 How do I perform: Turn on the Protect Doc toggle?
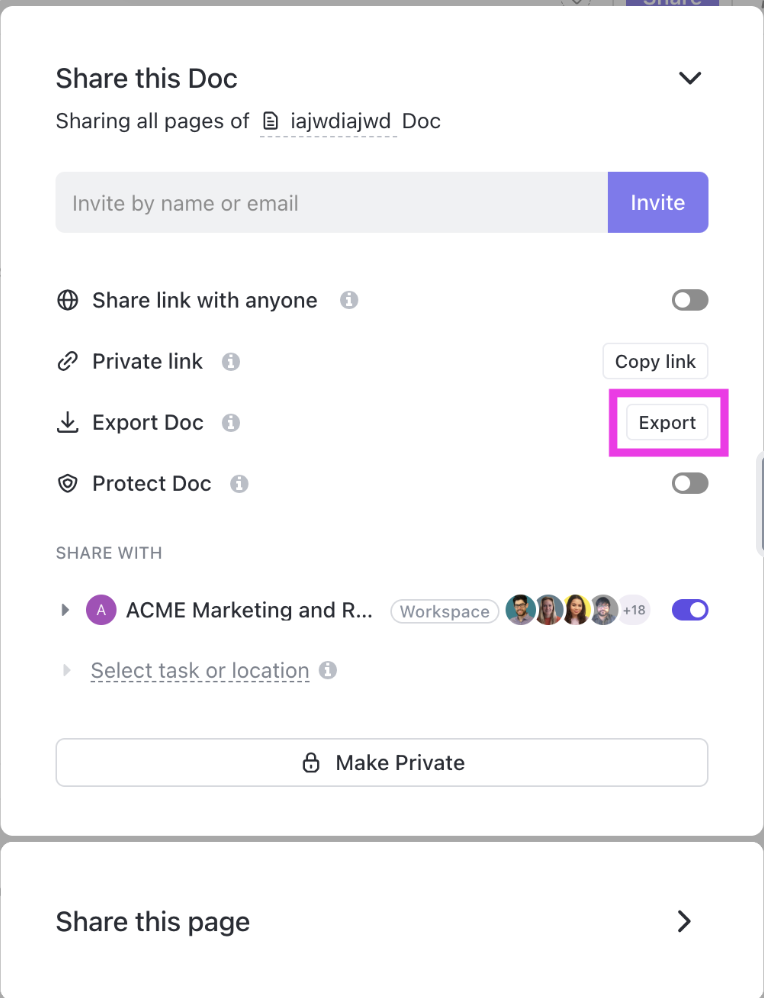[x=690, y=484]
